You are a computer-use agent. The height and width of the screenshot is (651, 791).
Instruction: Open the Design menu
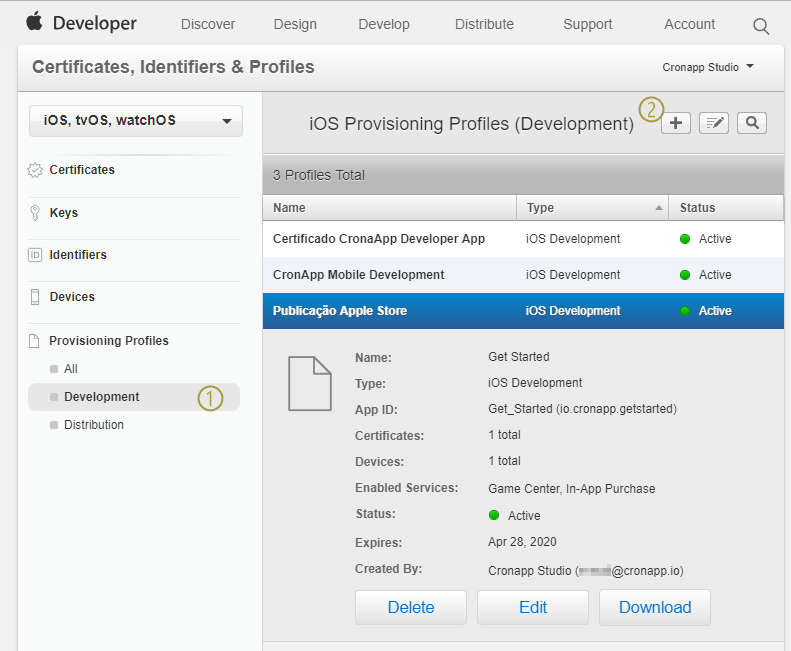[x=295, y=24]
